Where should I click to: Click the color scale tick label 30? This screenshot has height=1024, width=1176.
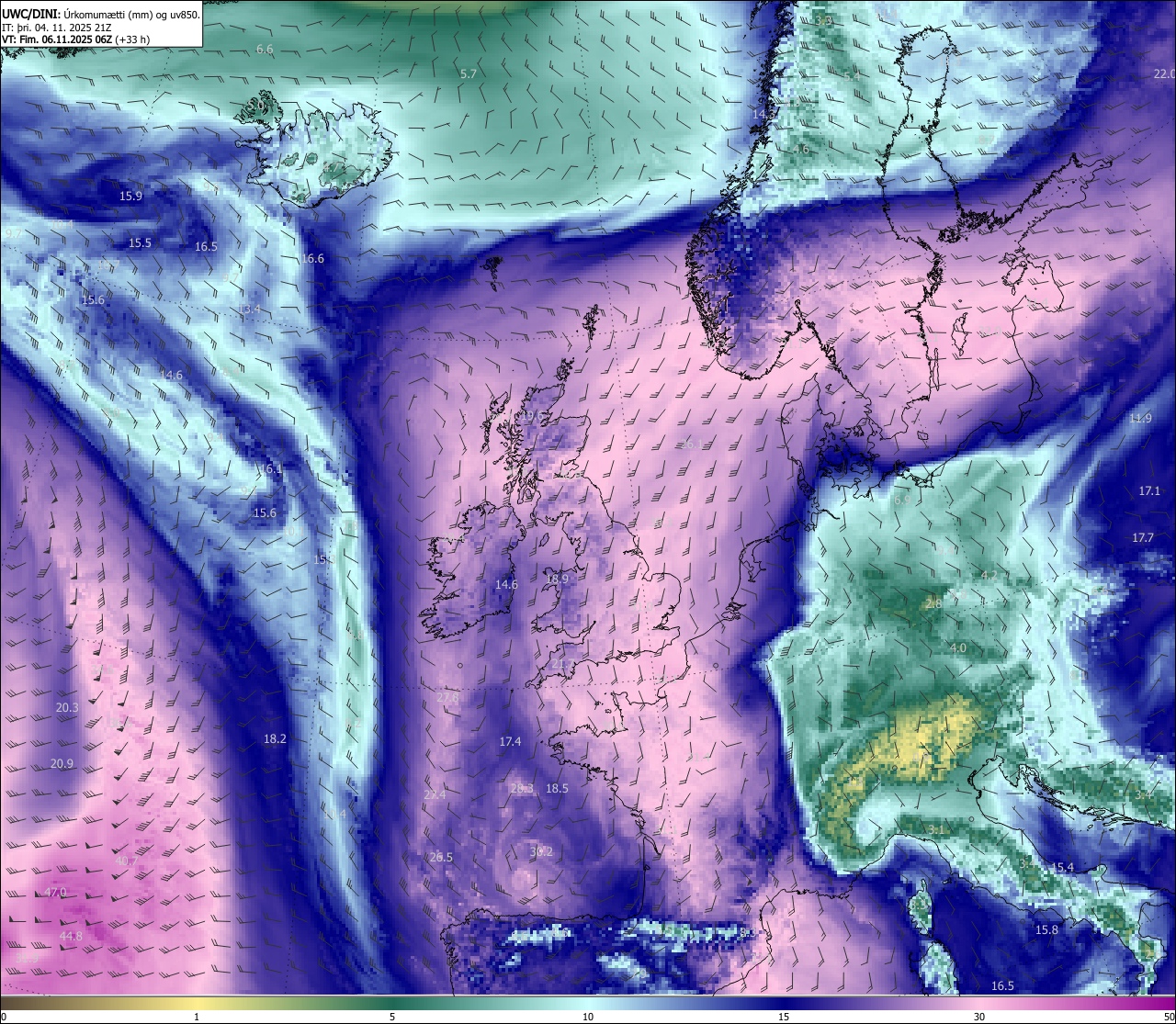[x=979, y=1018]
